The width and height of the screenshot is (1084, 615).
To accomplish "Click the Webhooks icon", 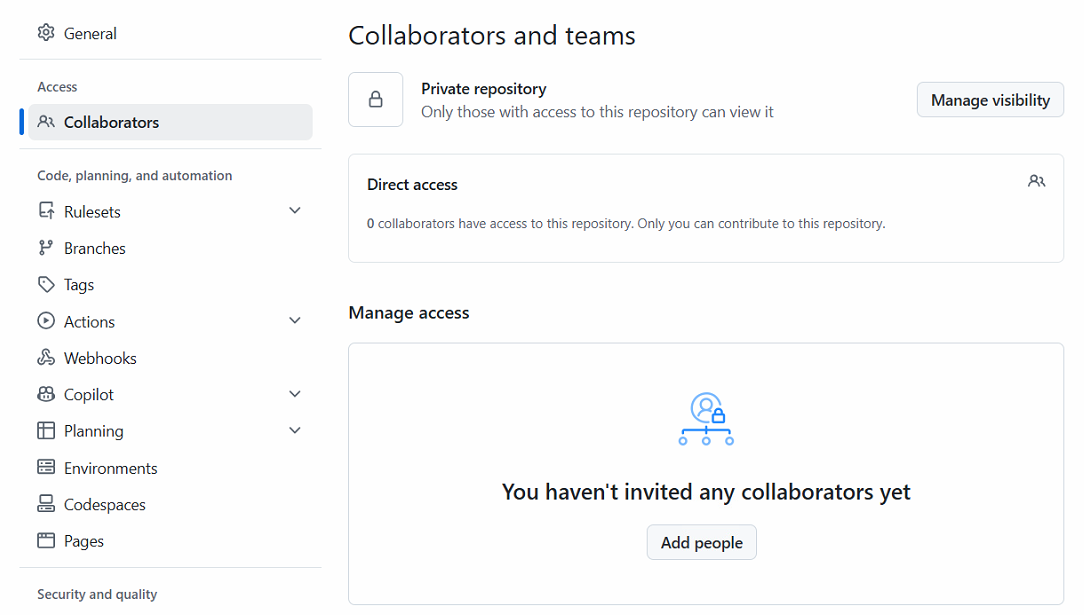I will pyautogui.click(x=46, y=357).
